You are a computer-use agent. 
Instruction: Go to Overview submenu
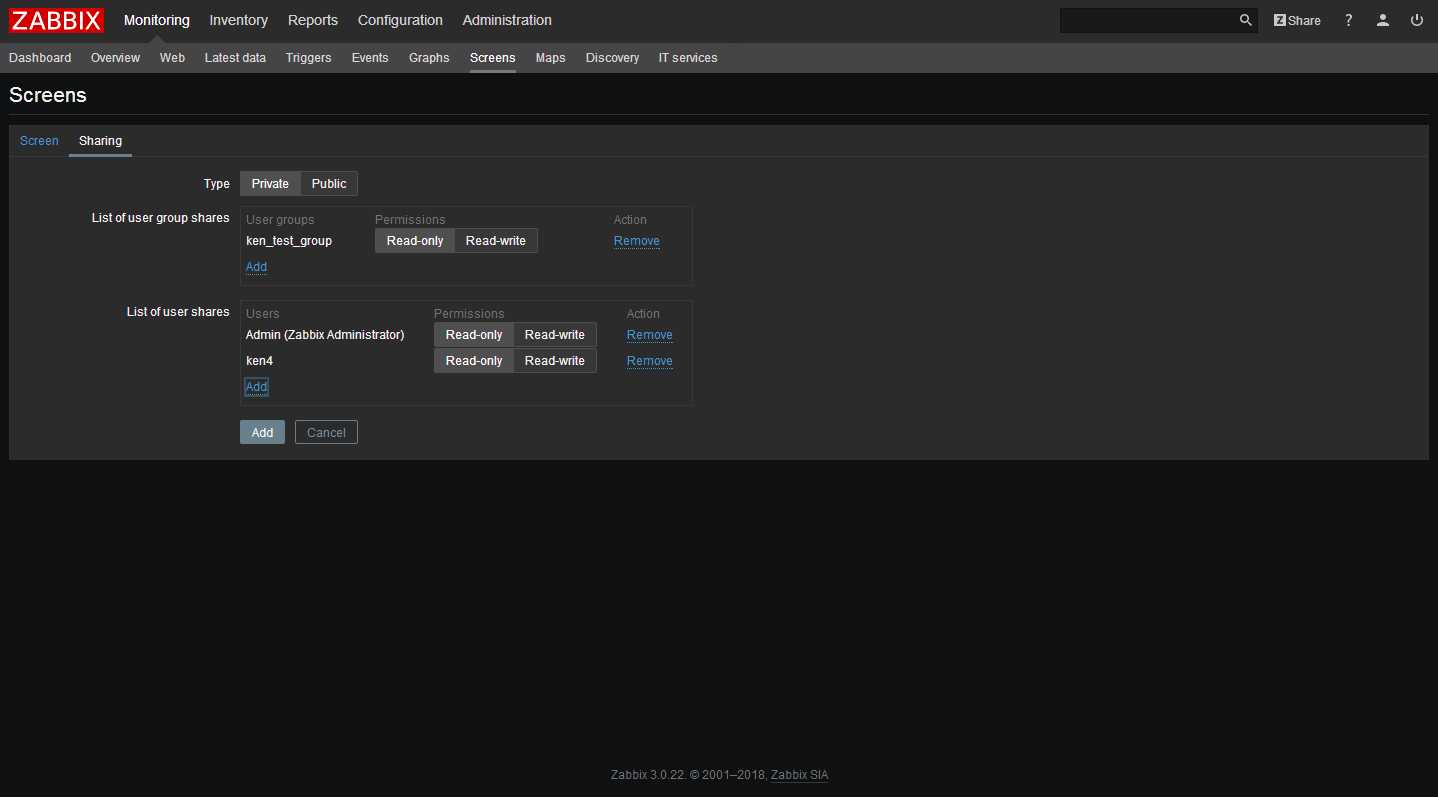[x=115, y=58]
